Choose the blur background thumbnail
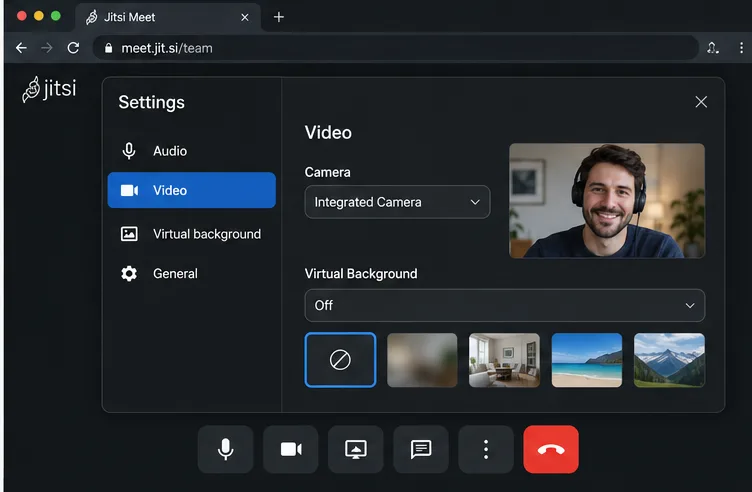This screenshot has height=492, width=752. 422,360
